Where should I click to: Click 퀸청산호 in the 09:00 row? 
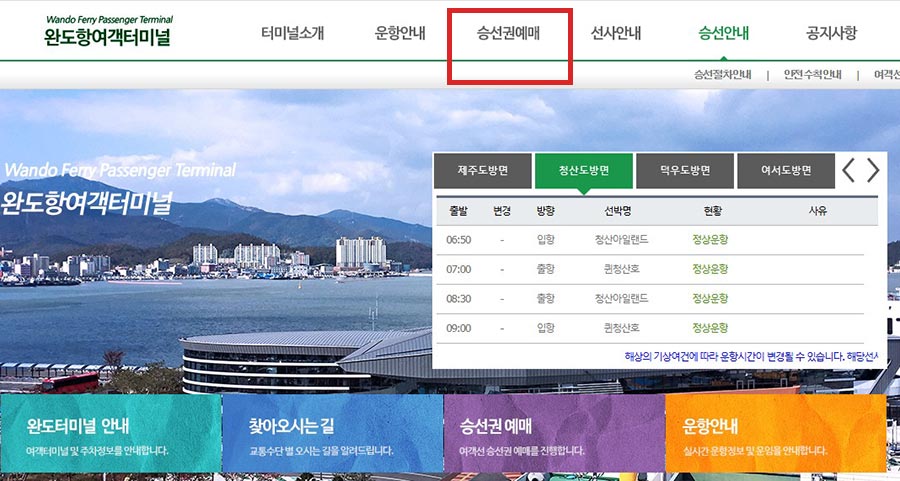pyautogui.click(x=621, y=328)
